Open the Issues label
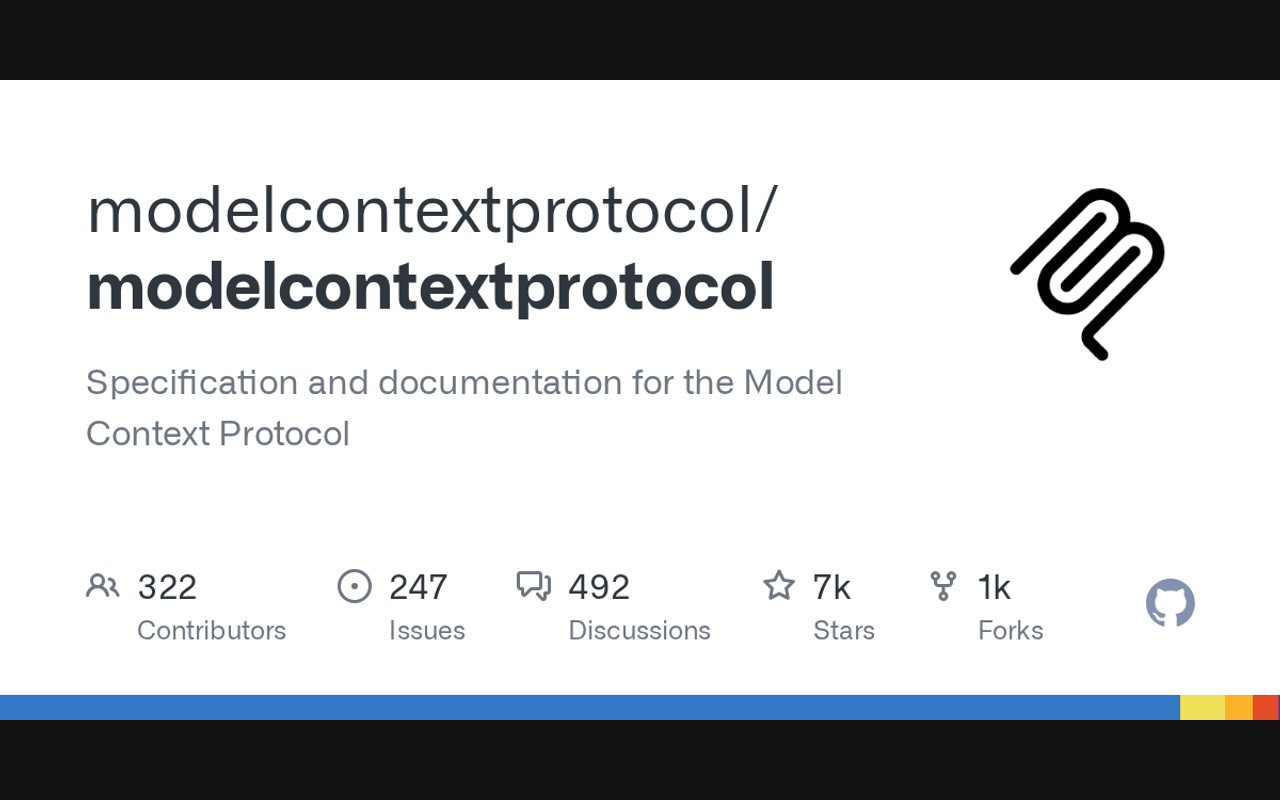Image resolution: width=1280 pixels, height=800 pixels. pyautogui.click(x=427, y=631)
